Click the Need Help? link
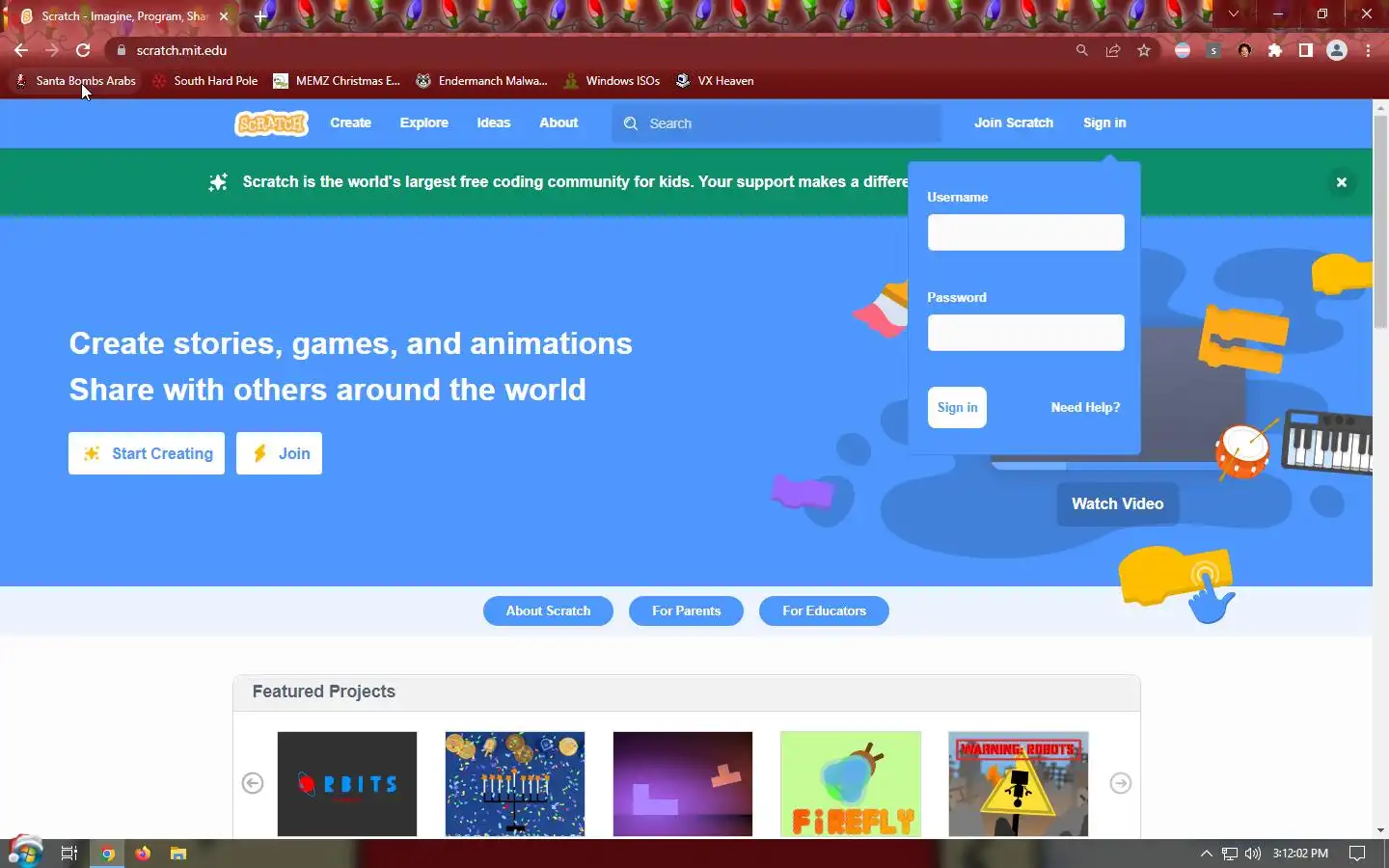This screenshot has width=1389, height=868. [x=1085, y=408]
